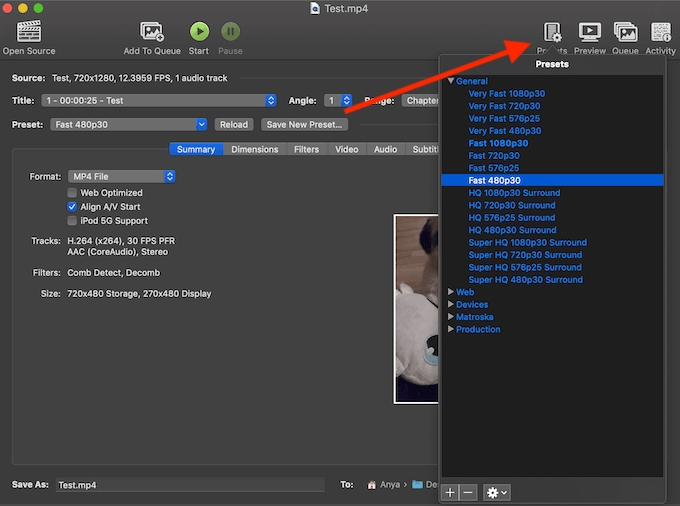Click the yellow window minimize button

click(x=23, y=8)
